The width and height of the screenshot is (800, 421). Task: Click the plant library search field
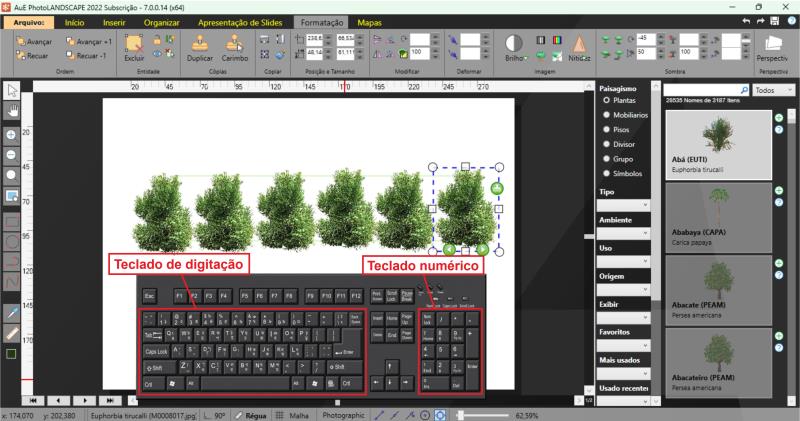702,90
